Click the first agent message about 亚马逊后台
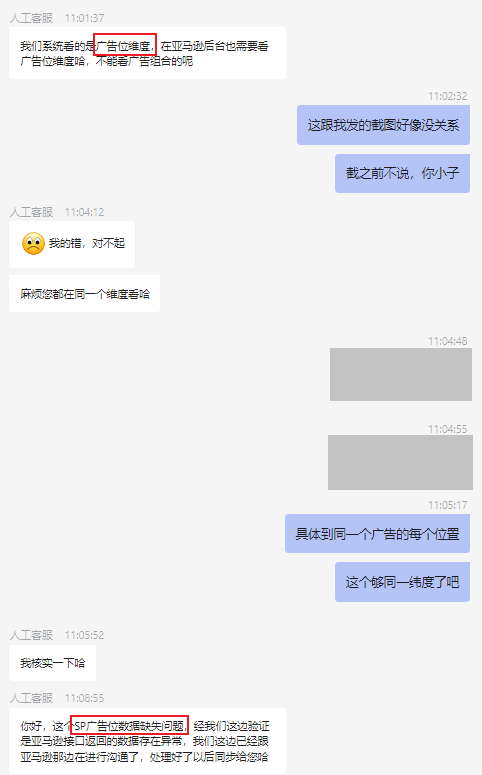The width and height of the screenshot is (482, 775). [x=147, y=53]
